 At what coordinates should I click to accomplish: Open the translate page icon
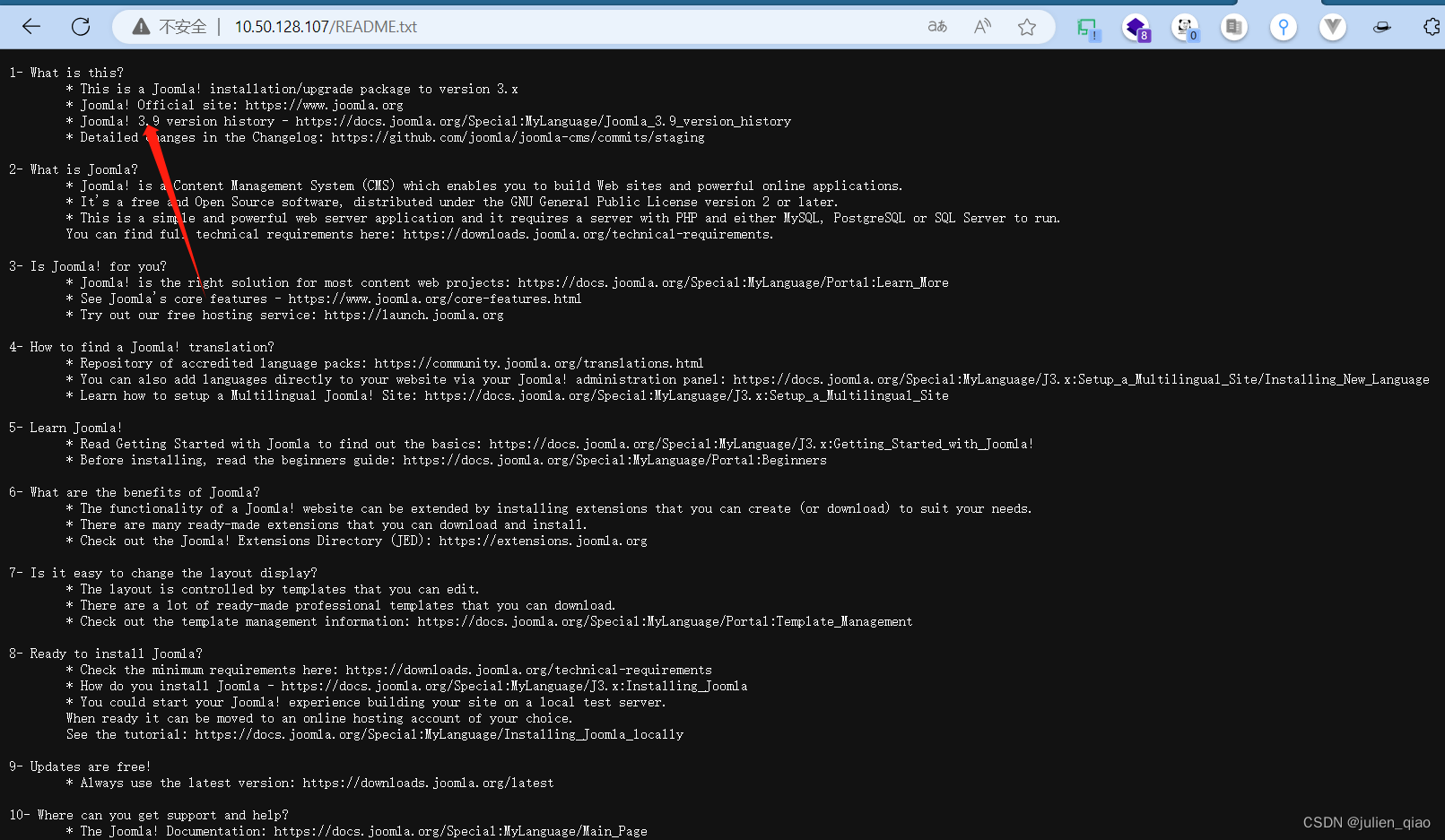point(937,27)
